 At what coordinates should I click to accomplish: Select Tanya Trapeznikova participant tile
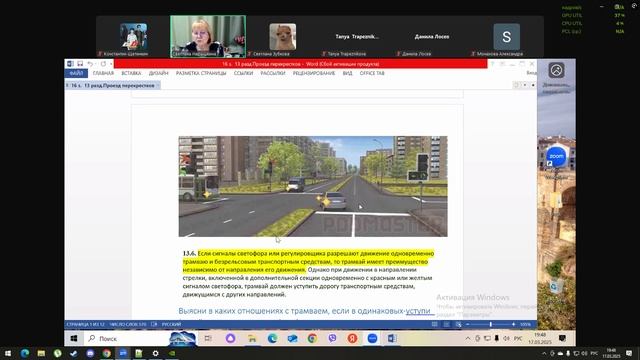coord(357,36)
